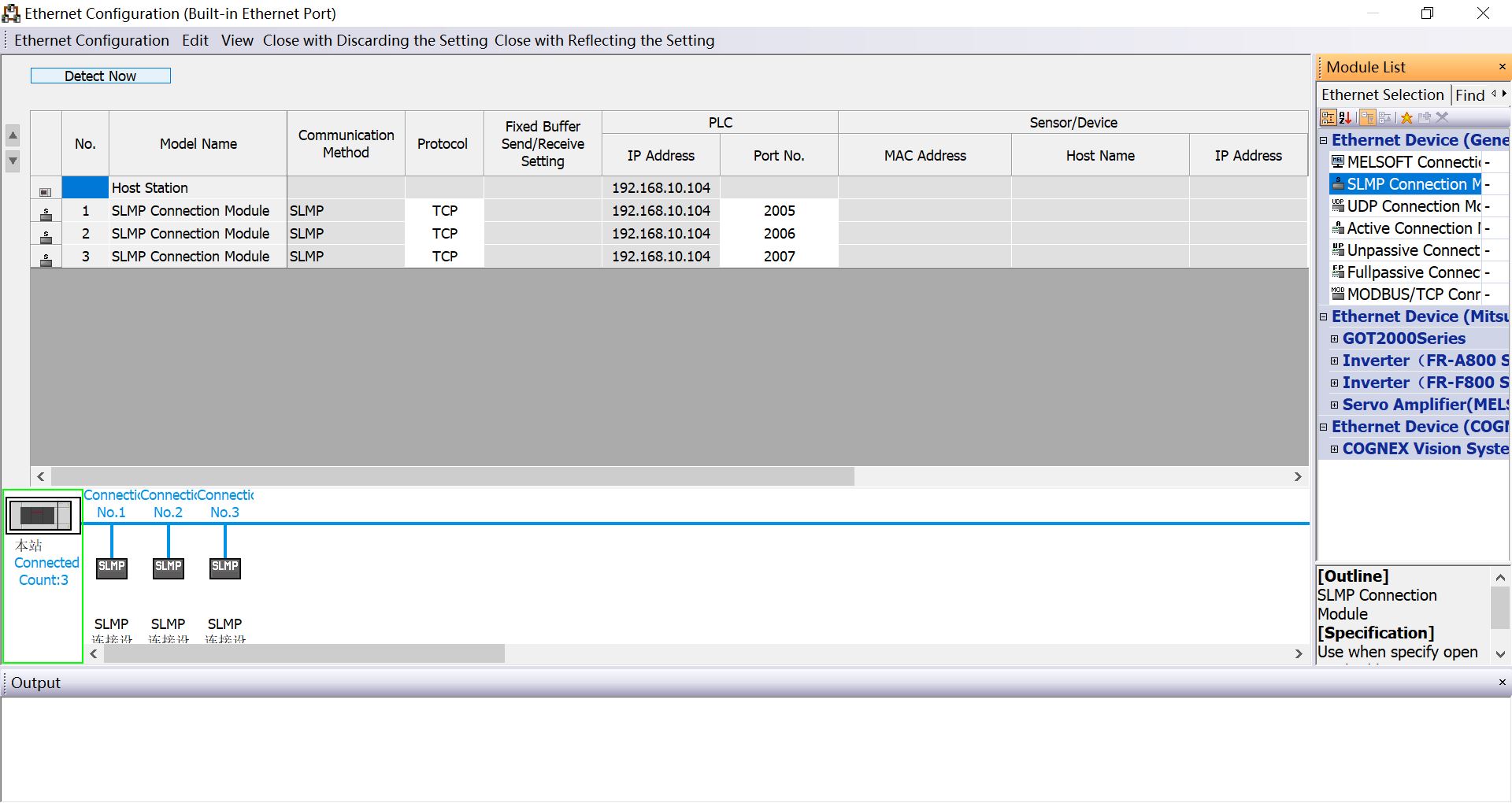The image size is (1512, 803).
Task: Toggle the collapse tree display icon
Action: pos(1368,117)
